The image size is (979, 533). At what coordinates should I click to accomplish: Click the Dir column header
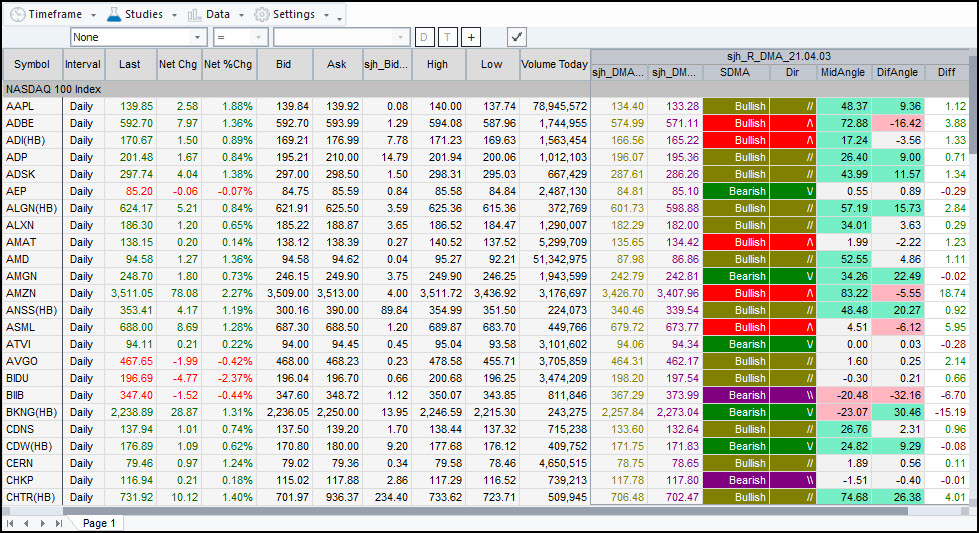(x=792, y=72)
